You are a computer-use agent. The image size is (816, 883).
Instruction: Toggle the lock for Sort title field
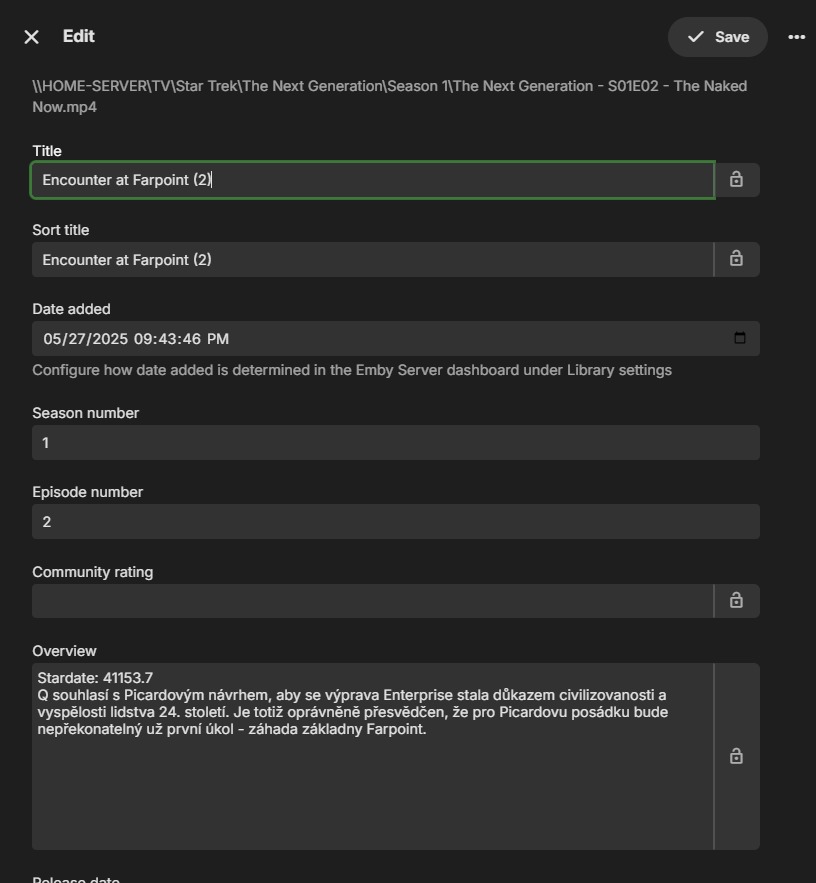coord(736,259)
